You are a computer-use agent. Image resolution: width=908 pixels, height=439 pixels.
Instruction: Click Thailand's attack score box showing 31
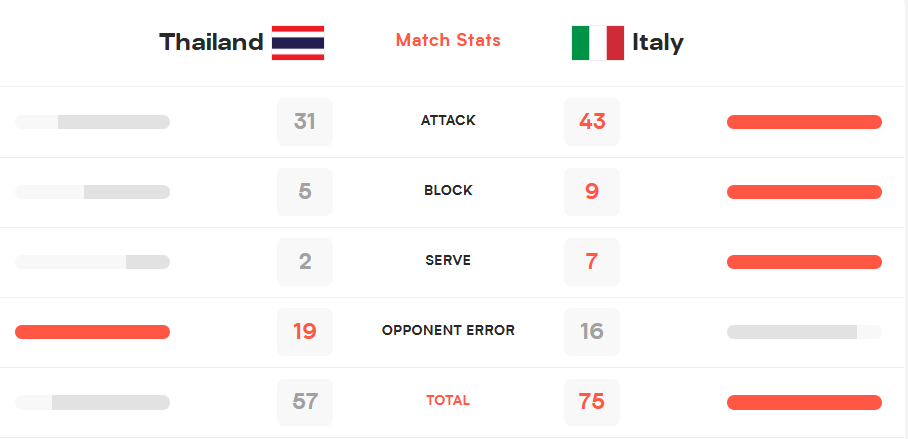pyautogui.click(x=305, y=122)
